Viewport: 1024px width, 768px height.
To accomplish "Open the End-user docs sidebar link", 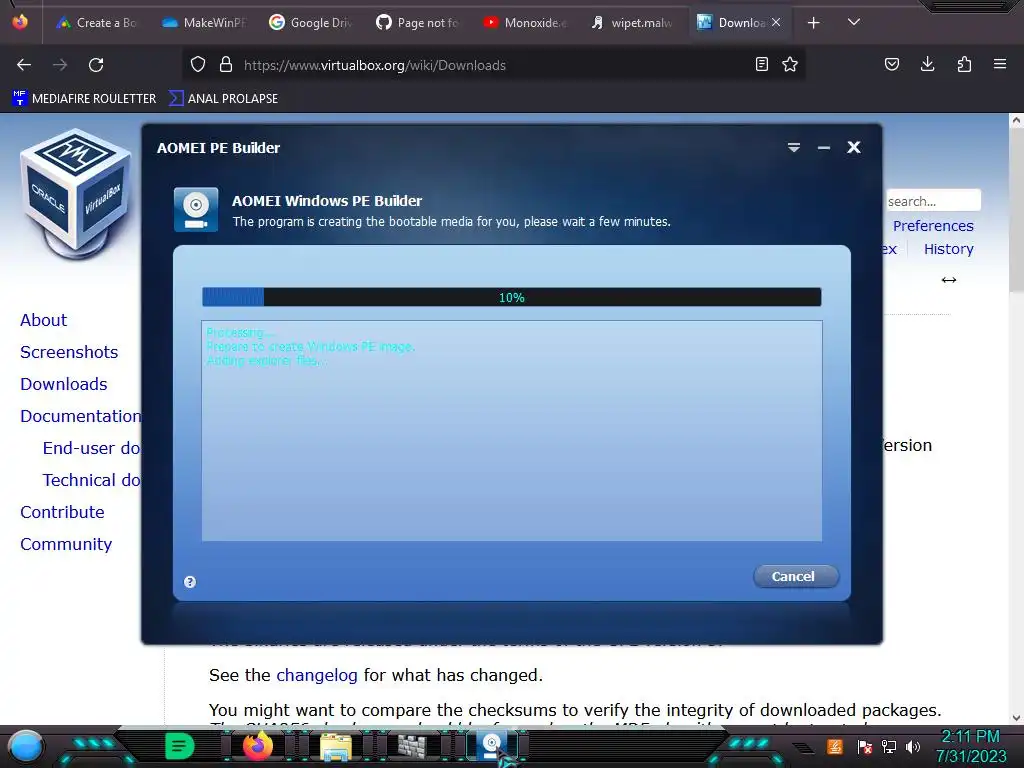I will pos(91,448).
